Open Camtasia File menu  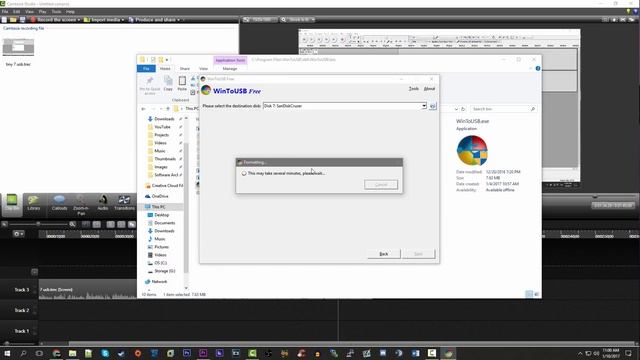point(5,11)
